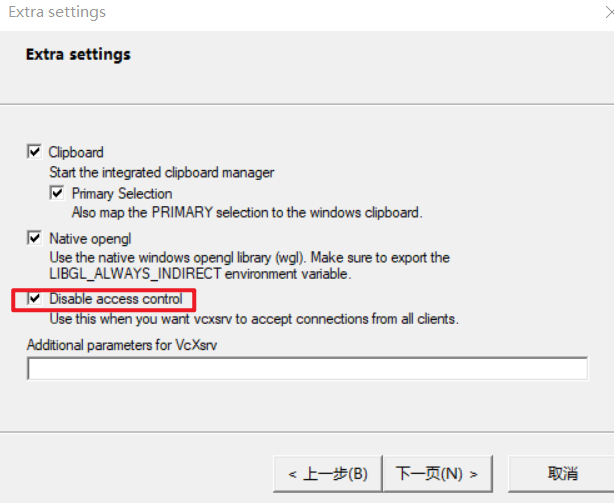The image size is (614, 503).
Task: Click the 'Clipboard' label text
Action: pyautogui.click(x=76, y=152)
